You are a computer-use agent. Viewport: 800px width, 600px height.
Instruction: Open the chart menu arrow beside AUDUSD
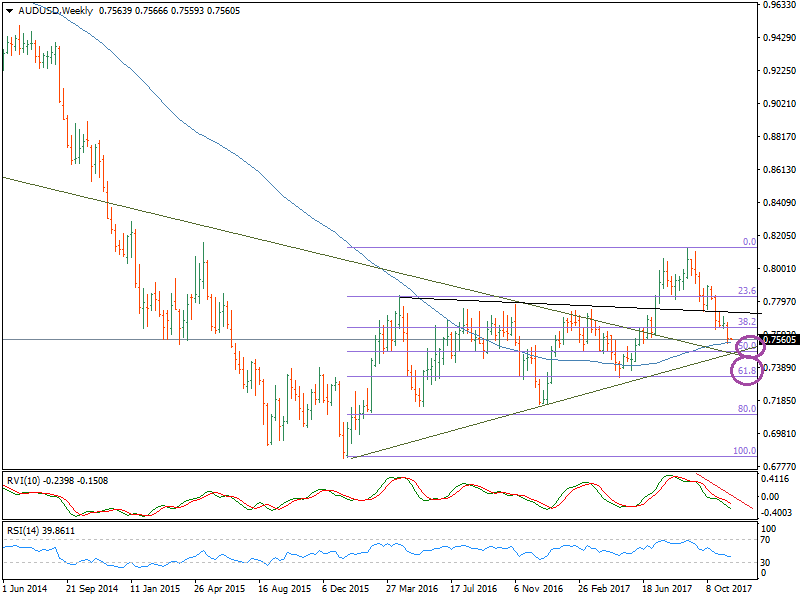pos(10,11)
